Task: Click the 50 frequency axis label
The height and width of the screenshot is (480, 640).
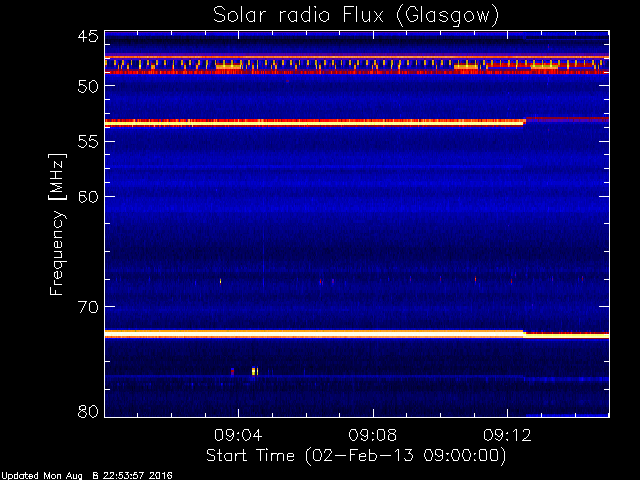Action: [88, 86]
